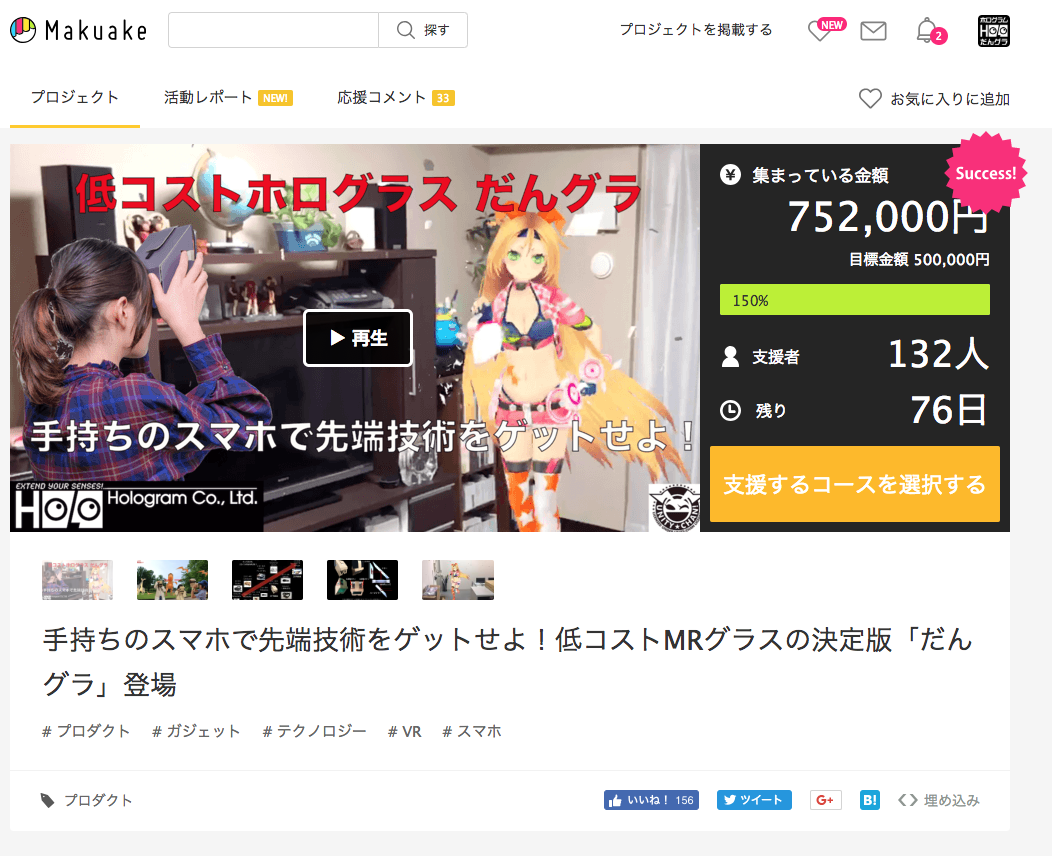Click the 132人 supporters count
Screen dimensions: 1052x856
point(938,354)
